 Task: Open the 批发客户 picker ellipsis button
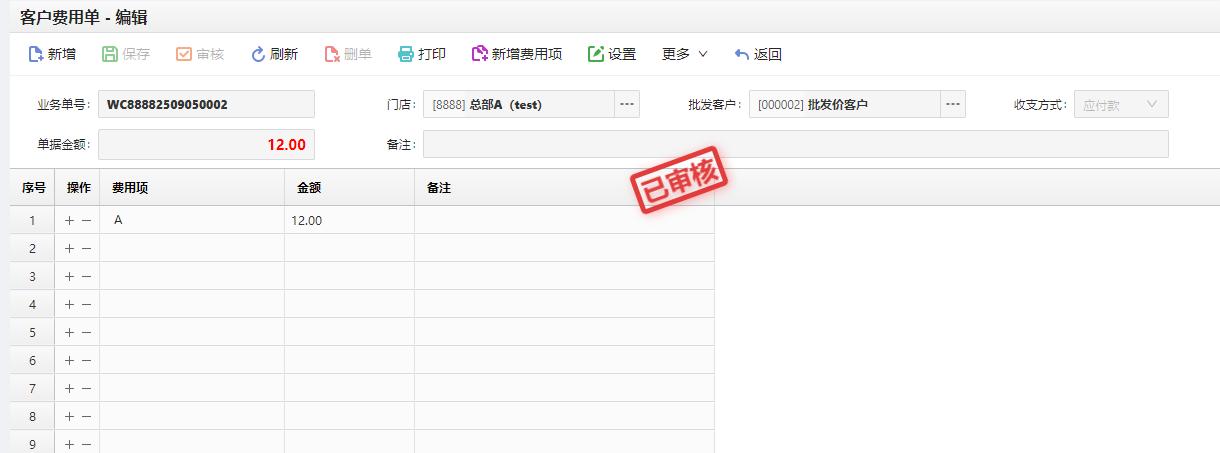952,104
